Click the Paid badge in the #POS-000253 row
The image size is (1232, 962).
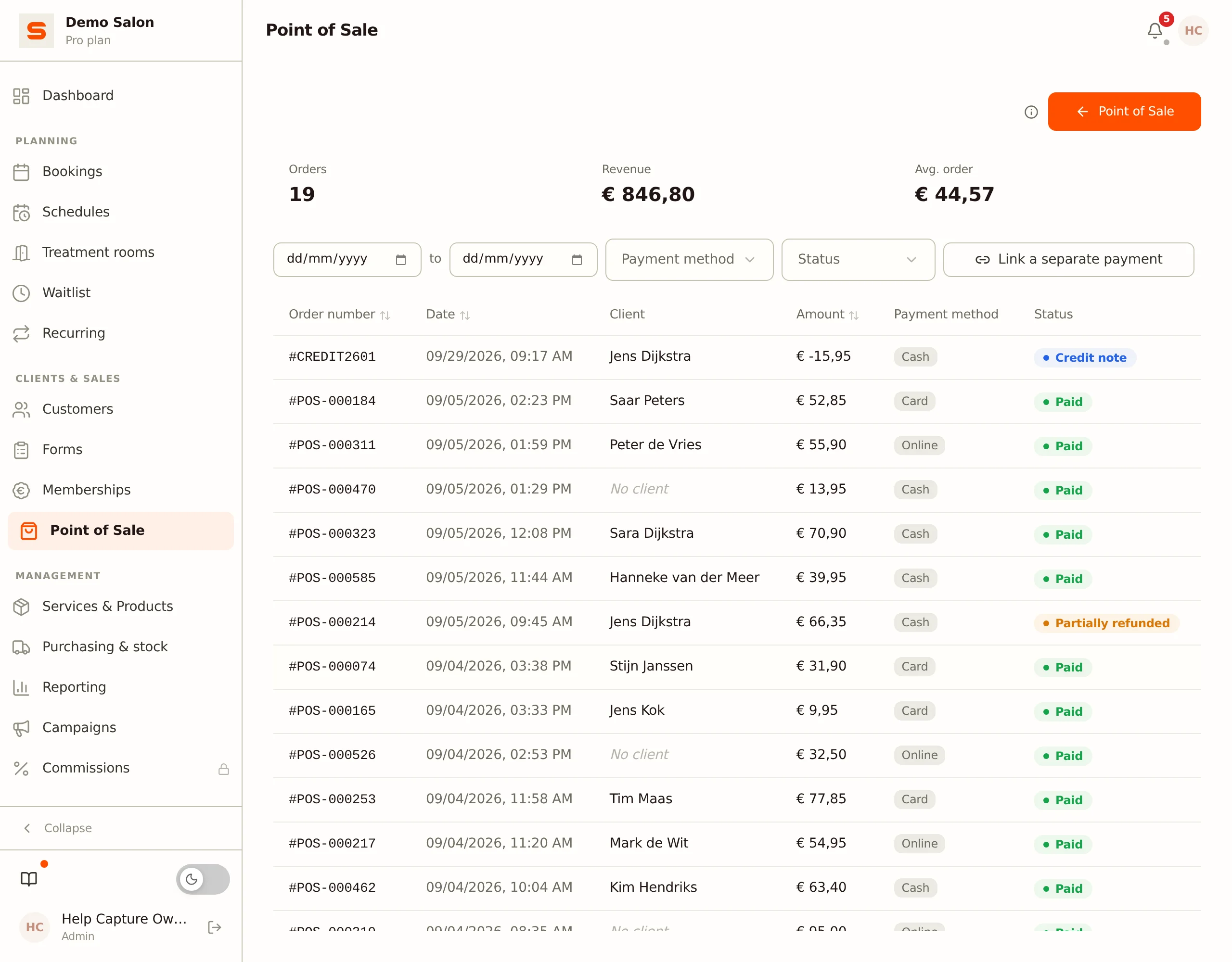(1062, 800)
